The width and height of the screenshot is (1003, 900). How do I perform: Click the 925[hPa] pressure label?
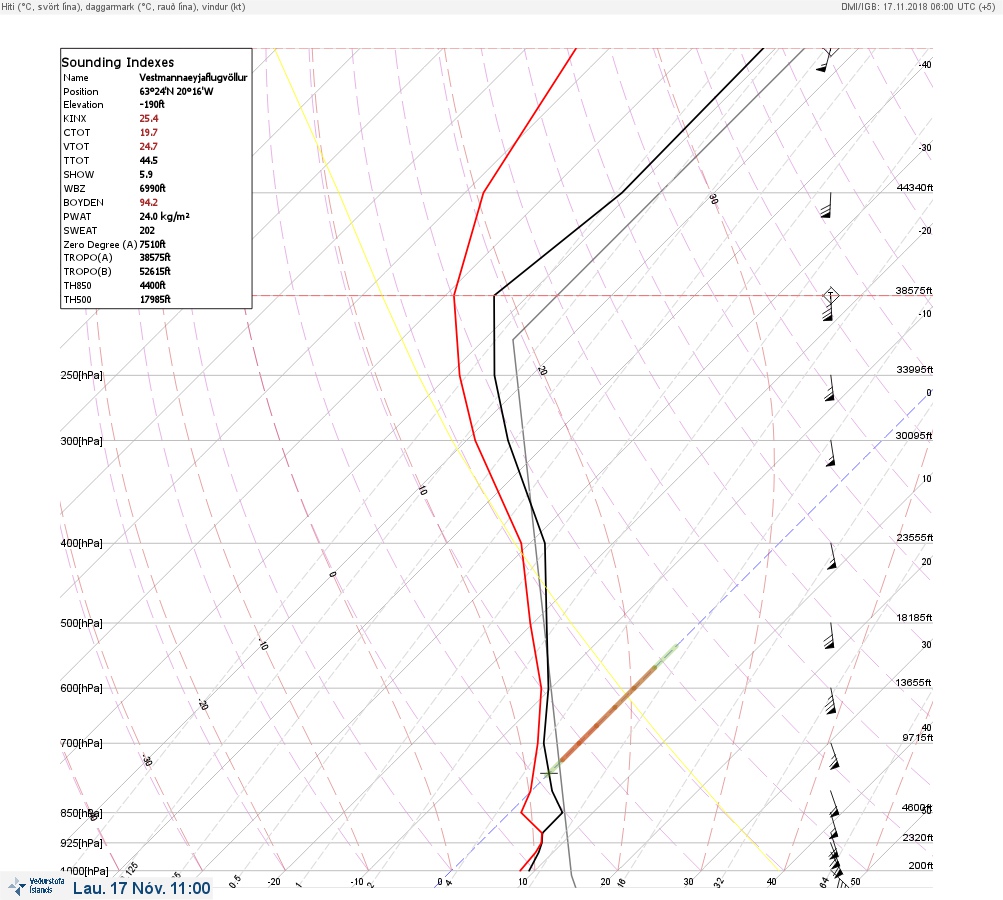pos(81,843)
